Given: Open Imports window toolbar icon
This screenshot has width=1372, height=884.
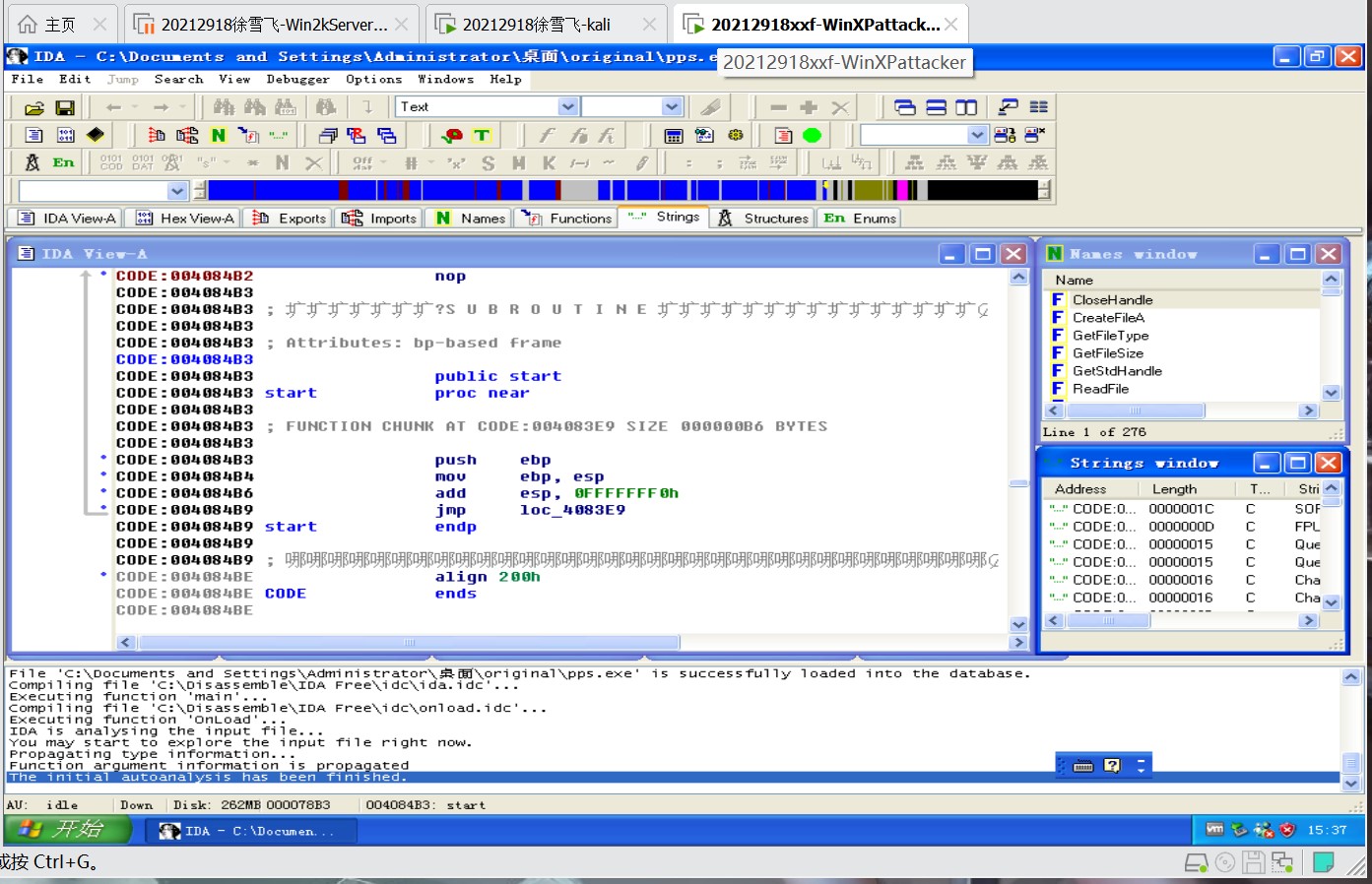Looking at the screenshot, I should [187, 135].
